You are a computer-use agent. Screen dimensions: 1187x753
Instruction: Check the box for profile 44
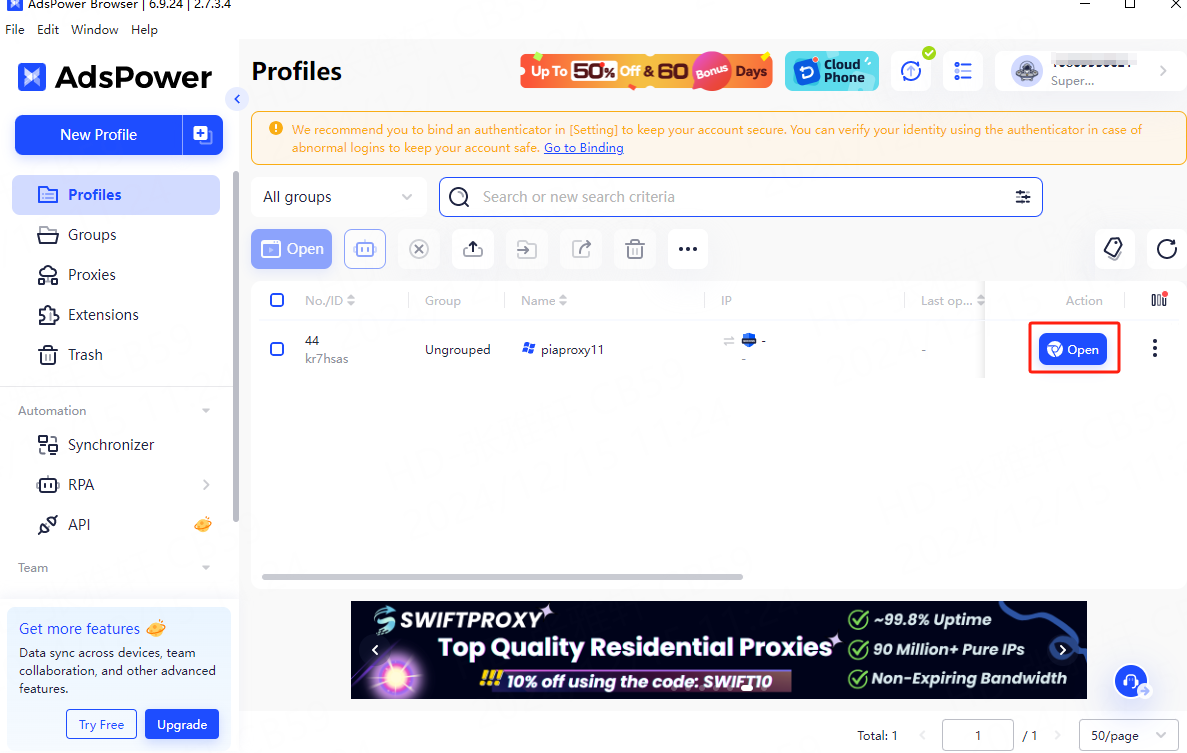click(277, 349)
